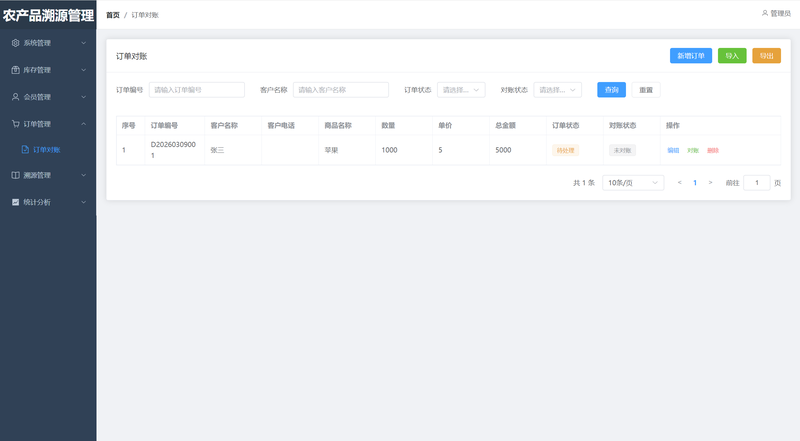Open the 订单状态 filter dropdown
The width and height of the screenshot is (800, 441).
click(461, 90)
